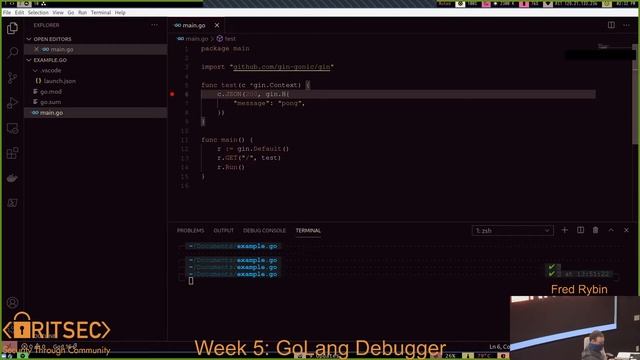The height and width of the screenshot is (360, 640).
Task: Open the Extensions view
Action: [x=12, y=153]
